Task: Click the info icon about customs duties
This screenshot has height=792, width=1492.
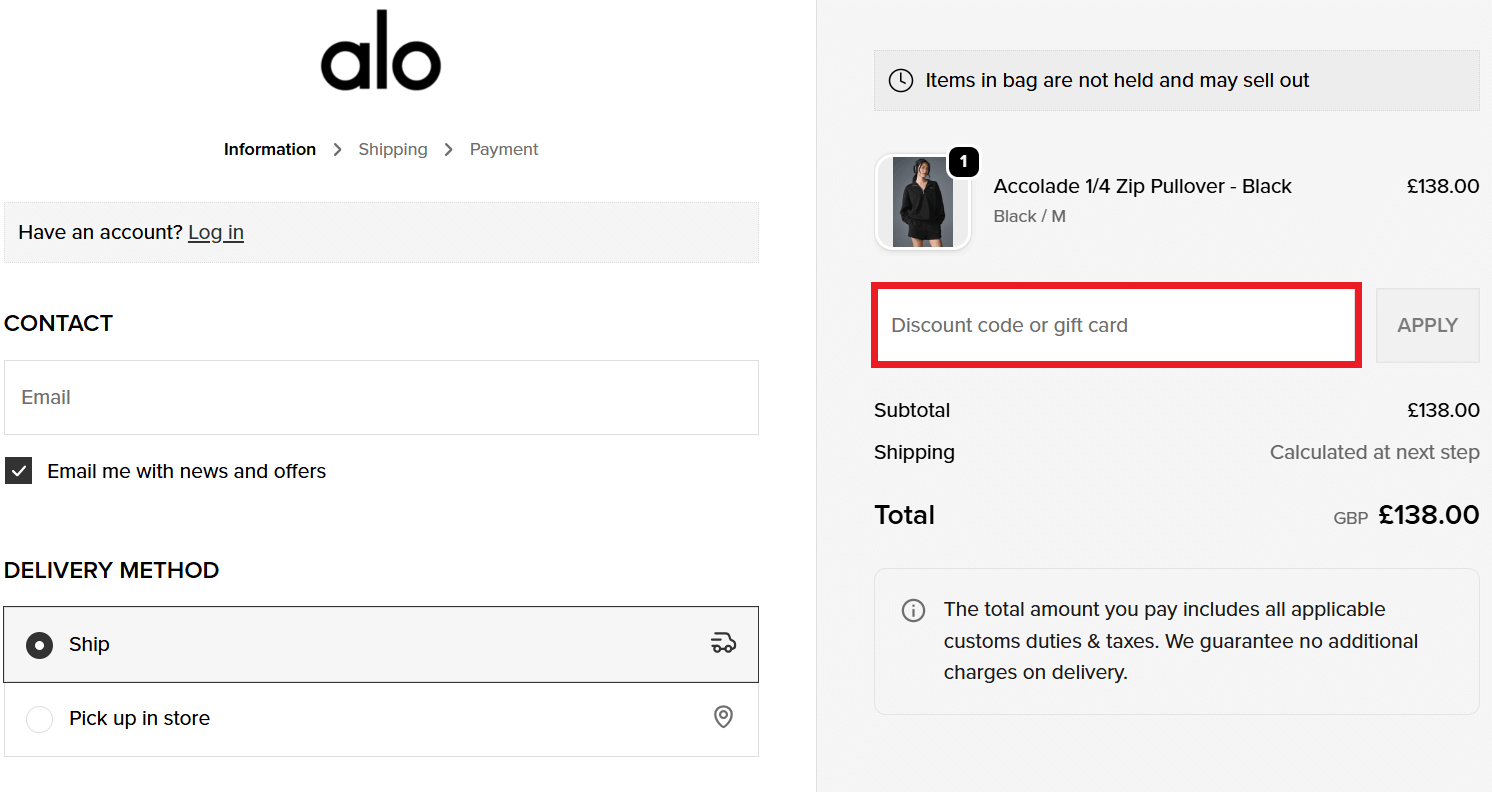Action: pyautogui.click(x=913, y=610)
